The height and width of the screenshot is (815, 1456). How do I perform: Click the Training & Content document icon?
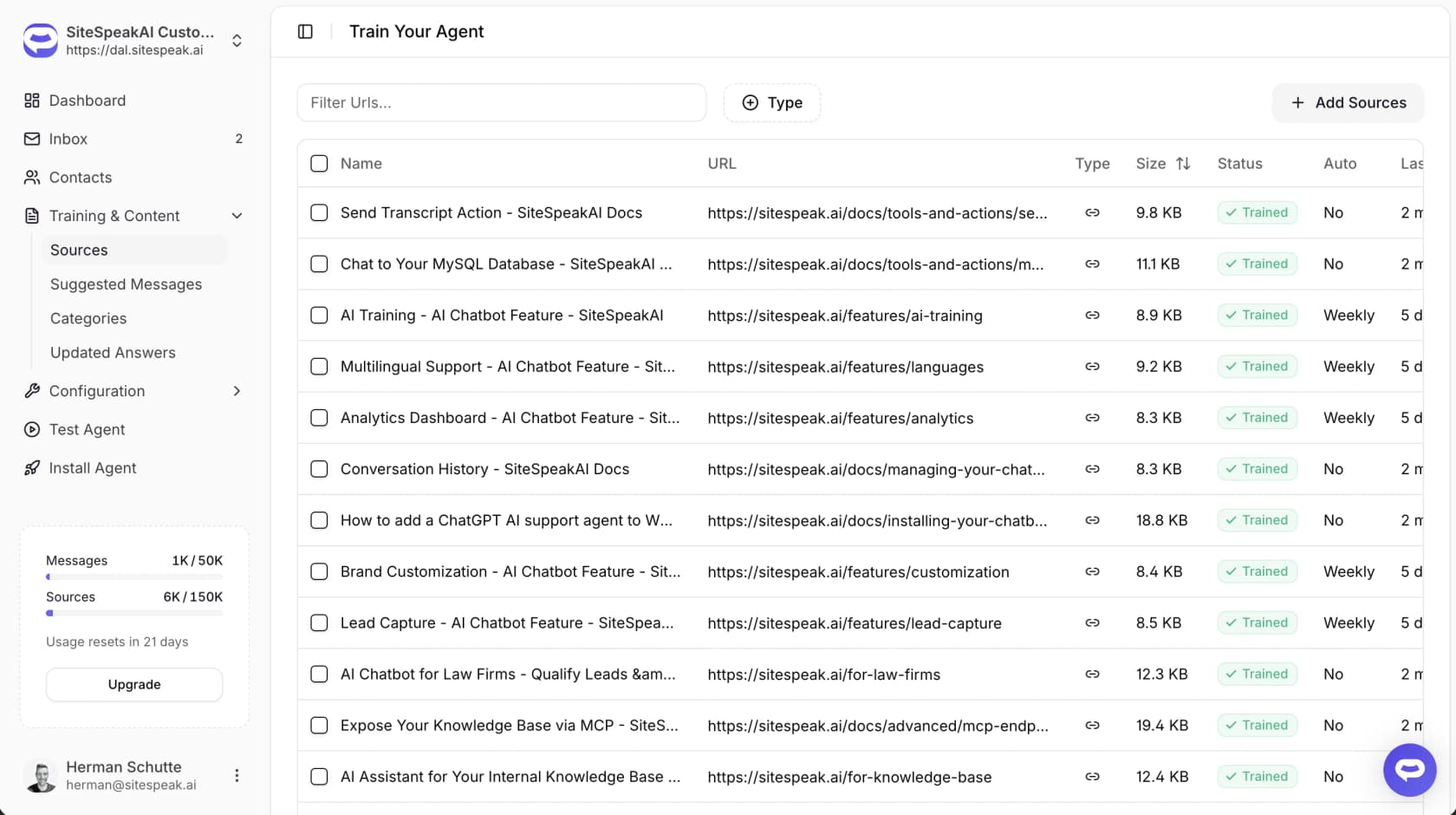pyautogui.click(x=32, y=216)
